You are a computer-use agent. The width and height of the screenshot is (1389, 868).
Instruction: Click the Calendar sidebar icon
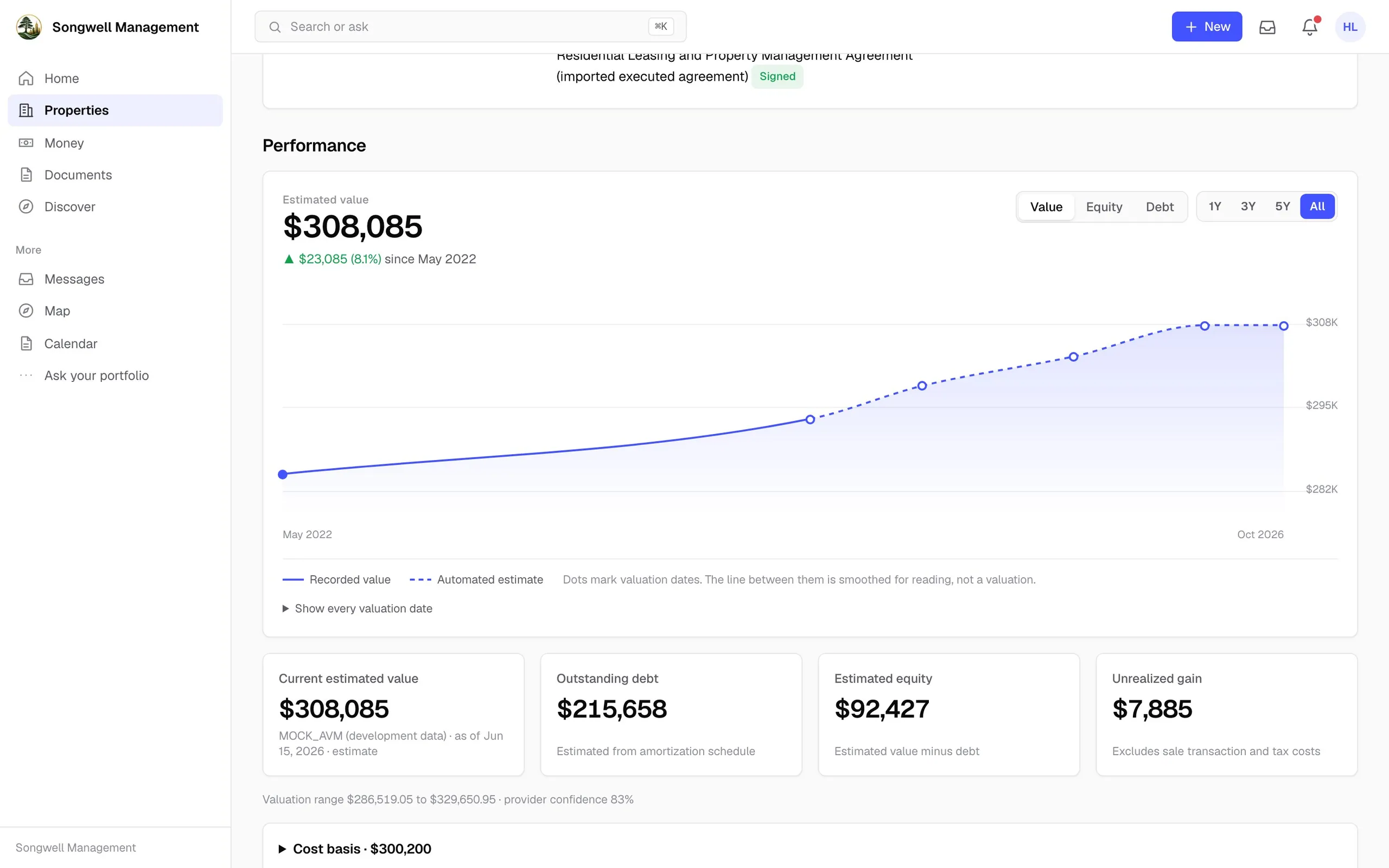[26, 343]
